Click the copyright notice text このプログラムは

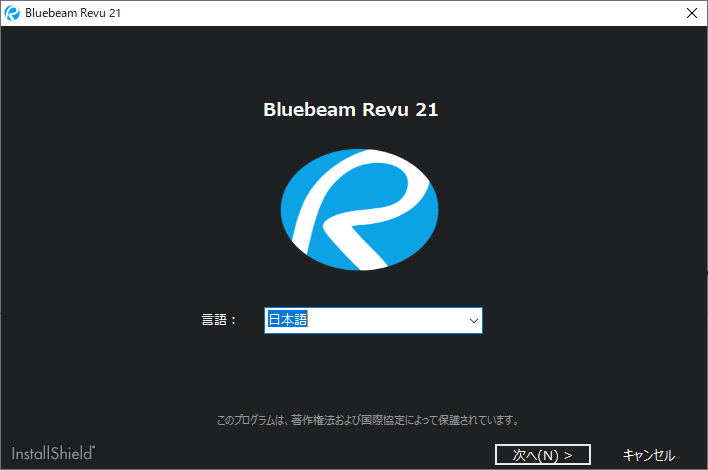[368, 420]
